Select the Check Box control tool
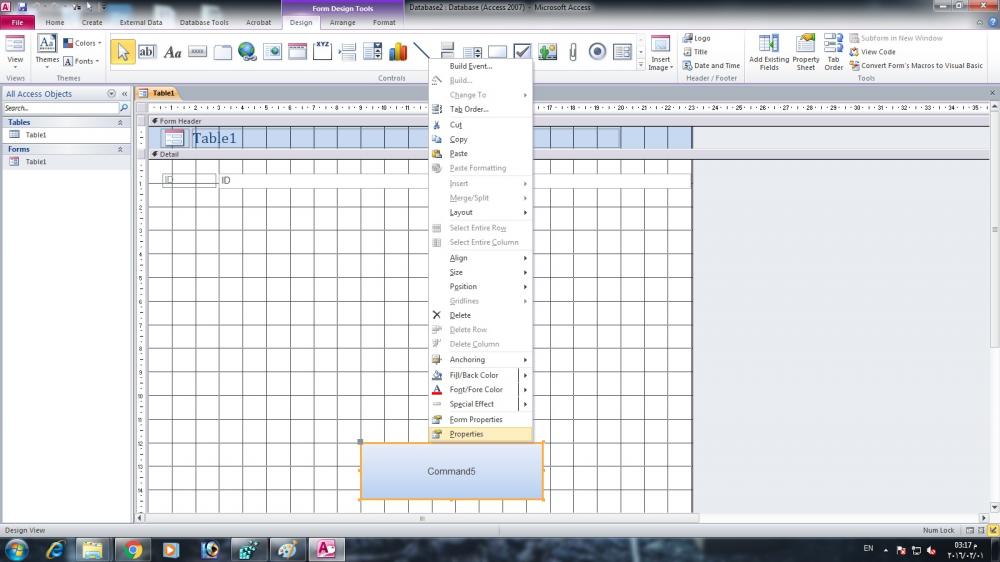 tap(522, 51)
